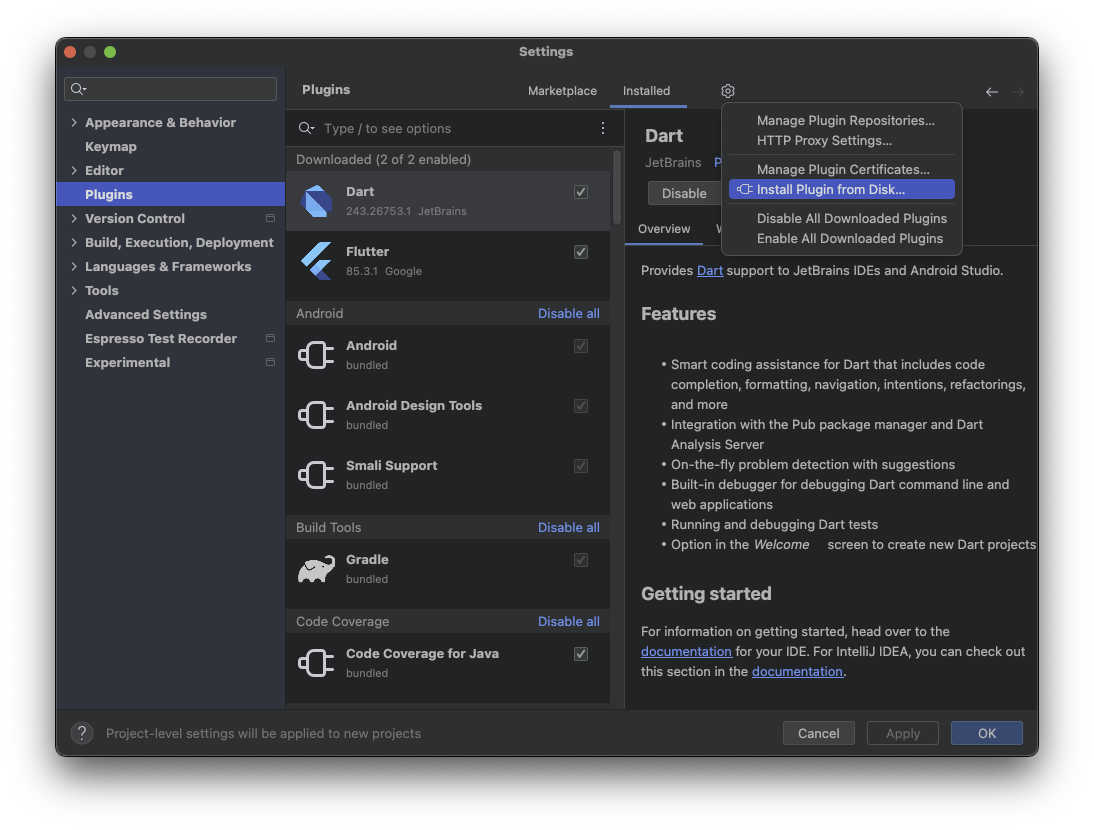The height and width of the screenshot is (830, 1094).
Task: Click the Android plugin plug icon
Action: [317, 355]
